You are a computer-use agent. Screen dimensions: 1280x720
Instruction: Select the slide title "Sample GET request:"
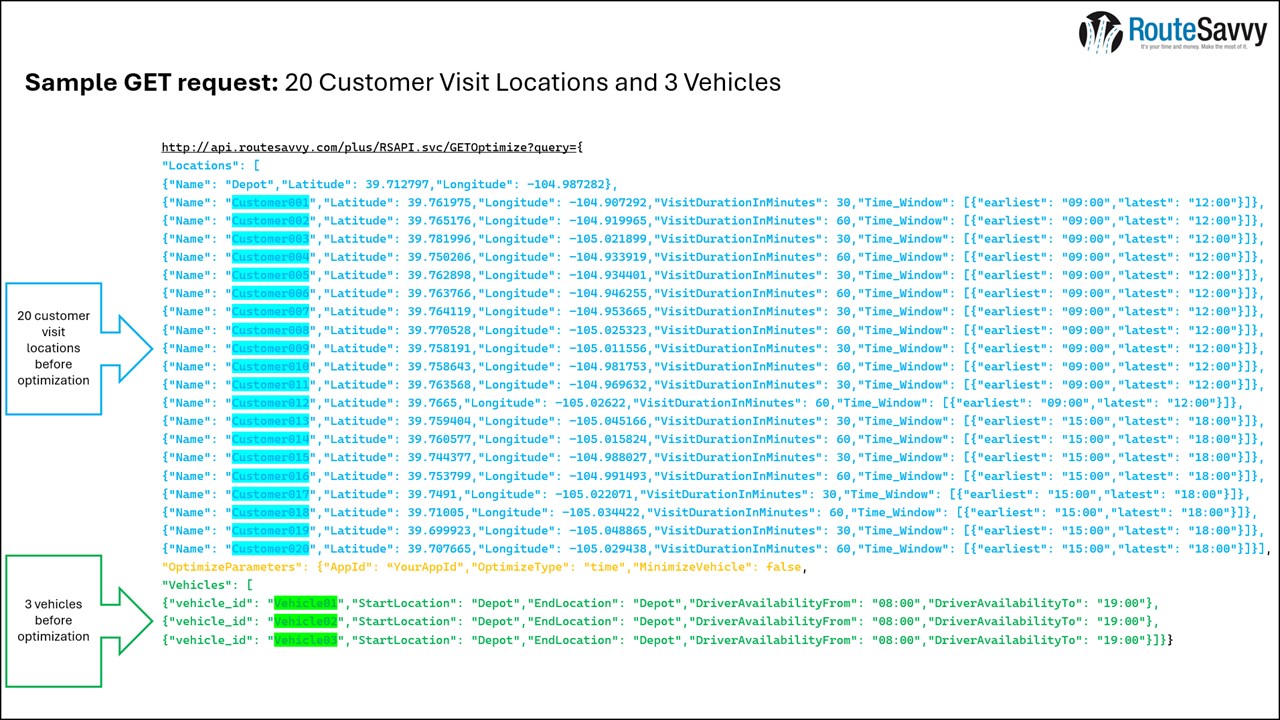coord(152,82)
